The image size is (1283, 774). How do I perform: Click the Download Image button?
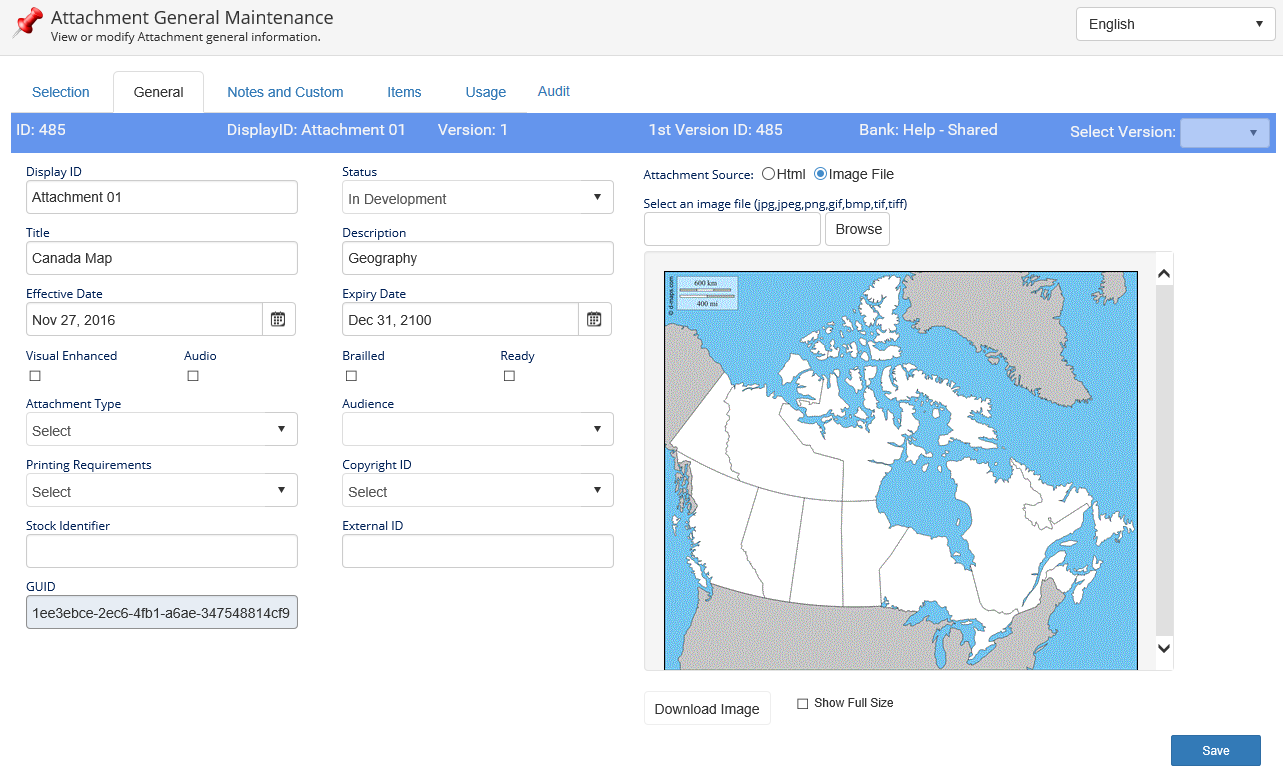pos(707,708)
